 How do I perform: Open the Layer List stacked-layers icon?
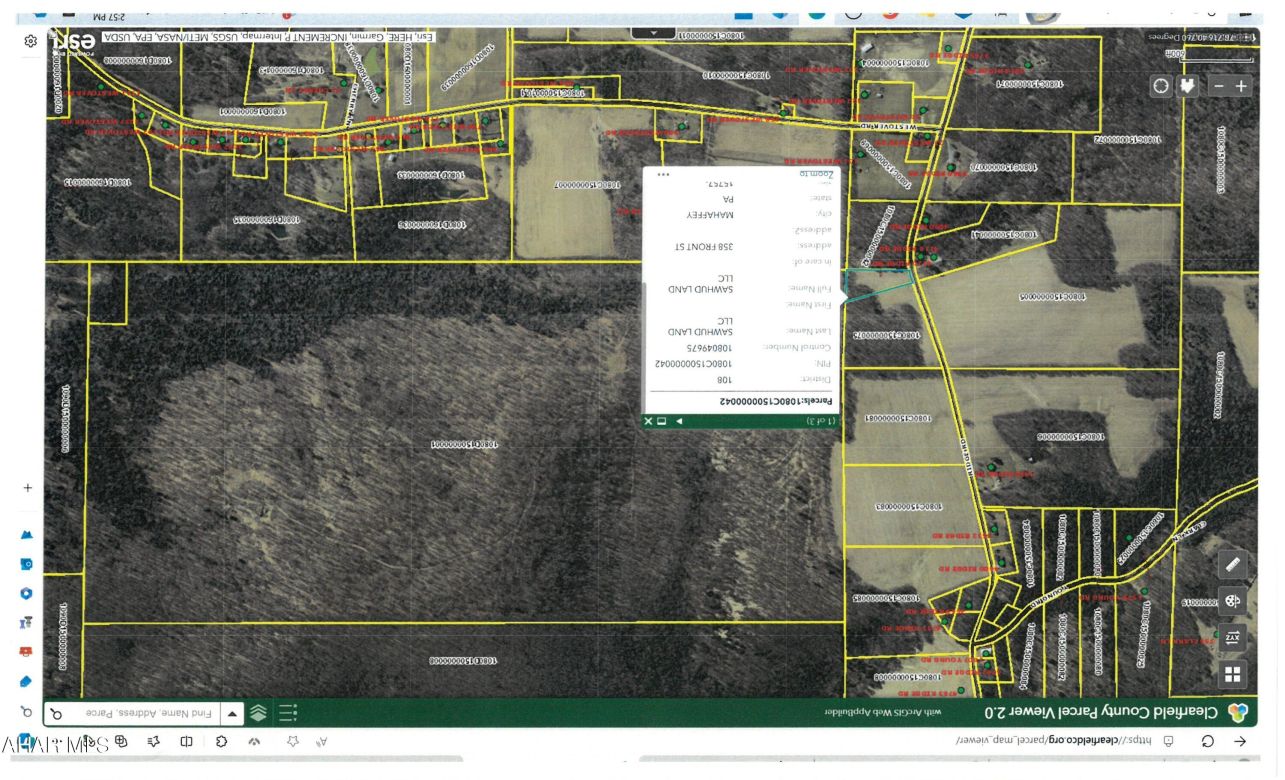[x=258, y=713]
